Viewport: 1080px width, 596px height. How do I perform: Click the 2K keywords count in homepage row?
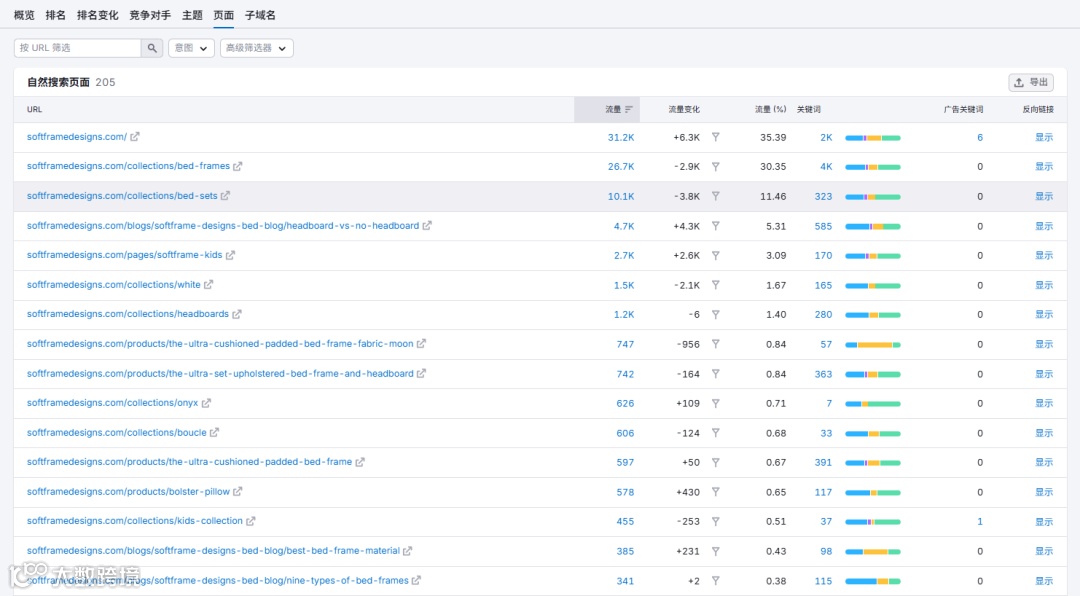click(826, 137)
